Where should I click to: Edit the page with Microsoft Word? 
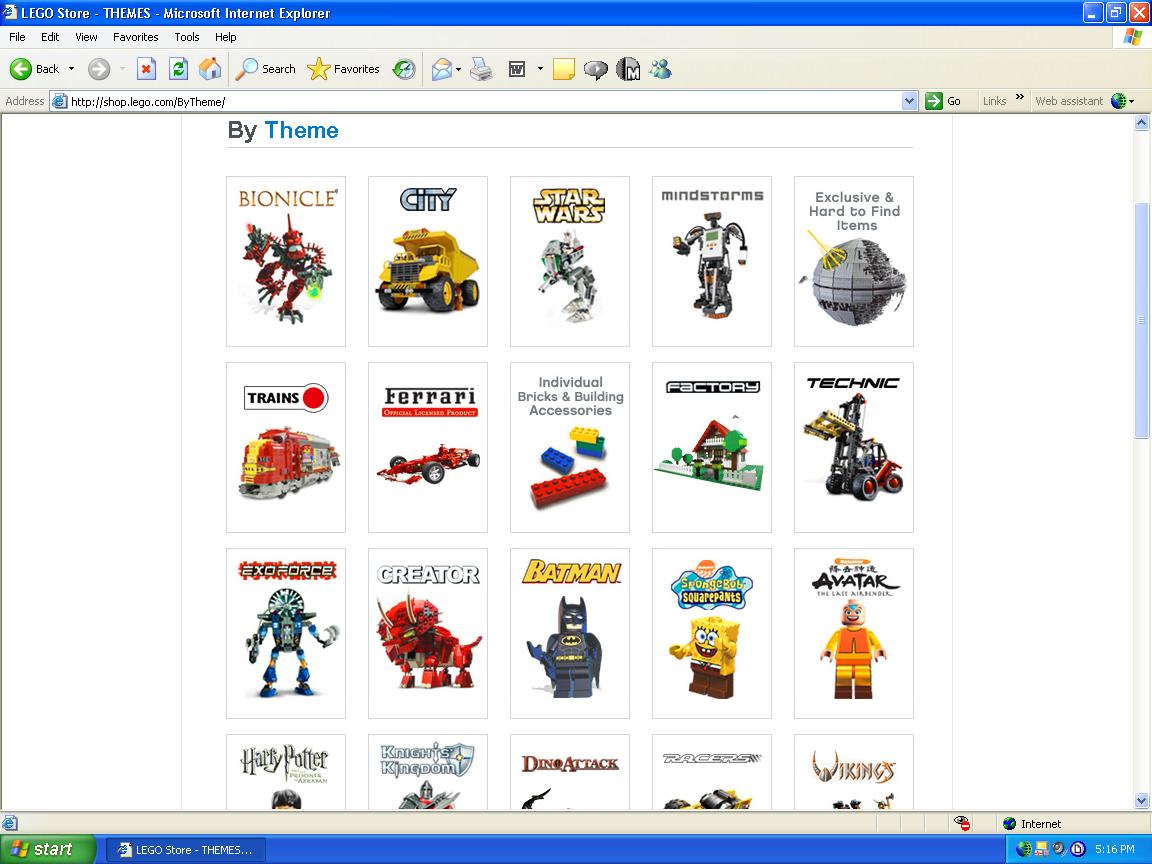coord(516,69)
